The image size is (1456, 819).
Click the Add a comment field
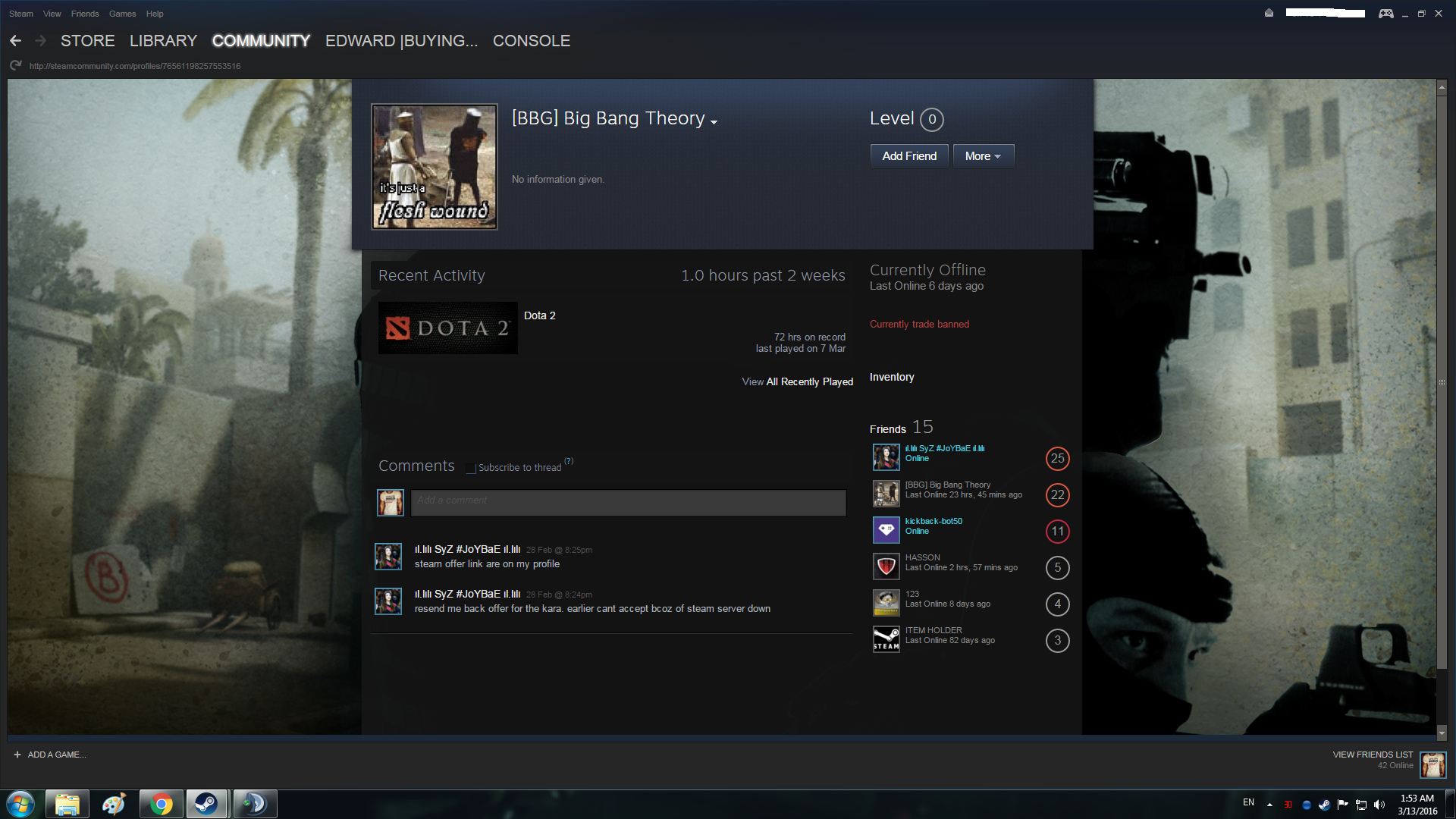[628, 502]
